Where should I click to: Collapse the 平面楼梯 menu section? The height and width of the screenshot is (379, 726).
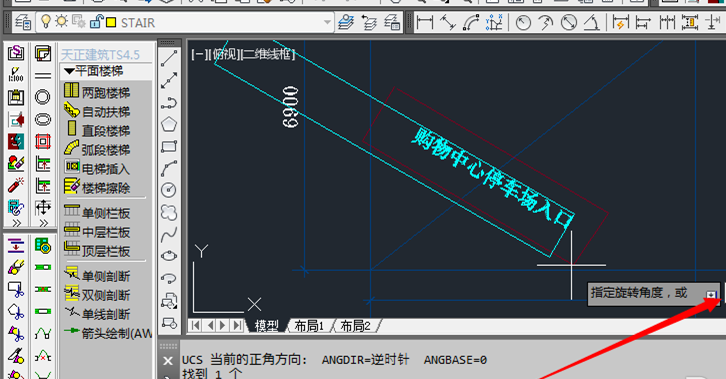pos(69,71)
